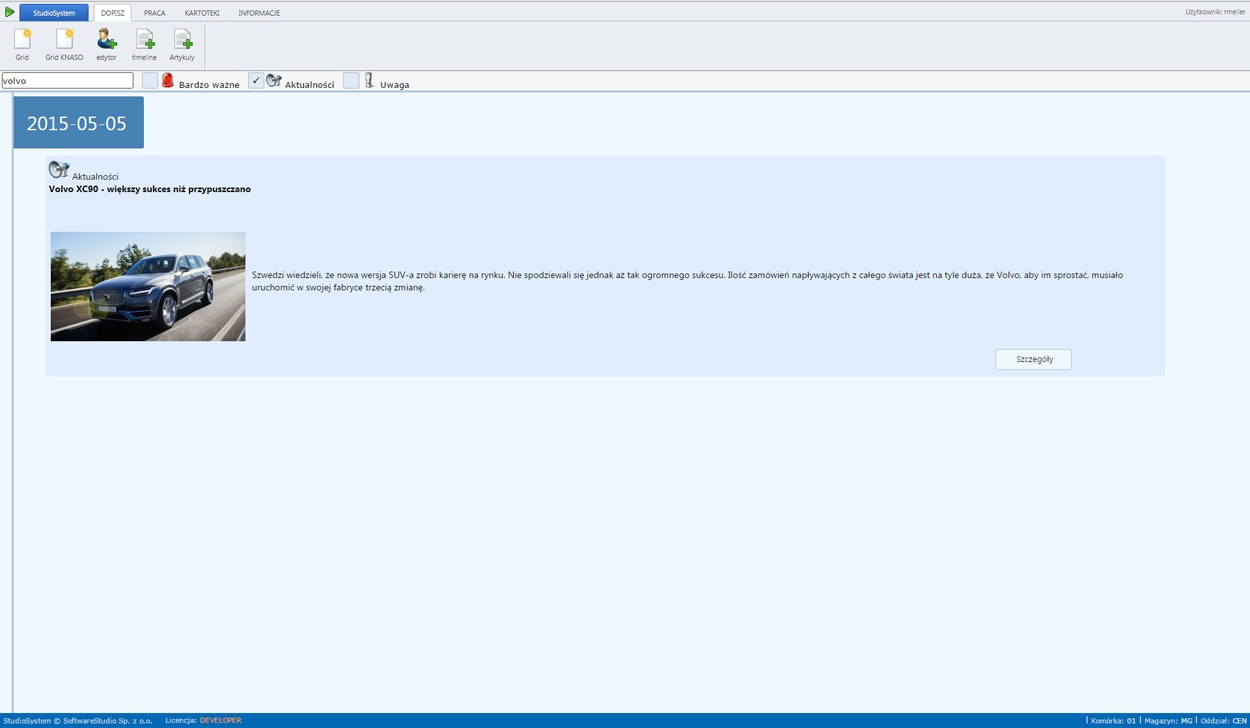This screenshot has height=728, width=1250.
Task: Click the Oddział: CEN status entry
Action: pos(1224,720)
